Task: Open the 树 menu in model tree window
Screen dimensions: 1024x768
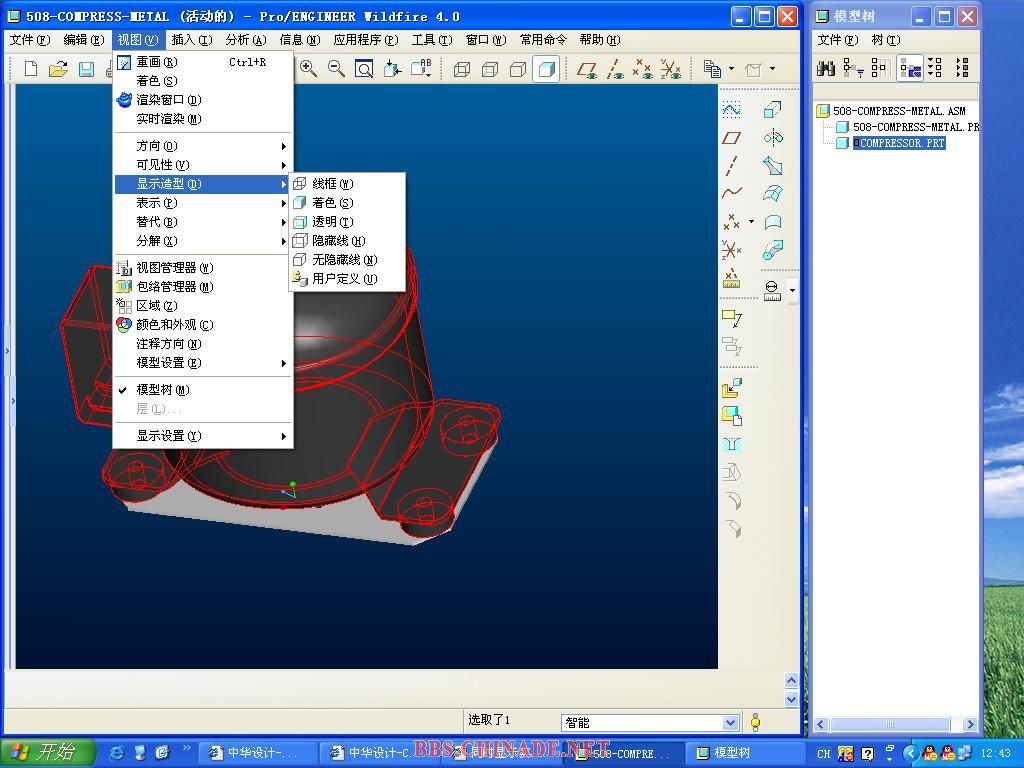Action: pyautogui.click(x=886, y=40)
